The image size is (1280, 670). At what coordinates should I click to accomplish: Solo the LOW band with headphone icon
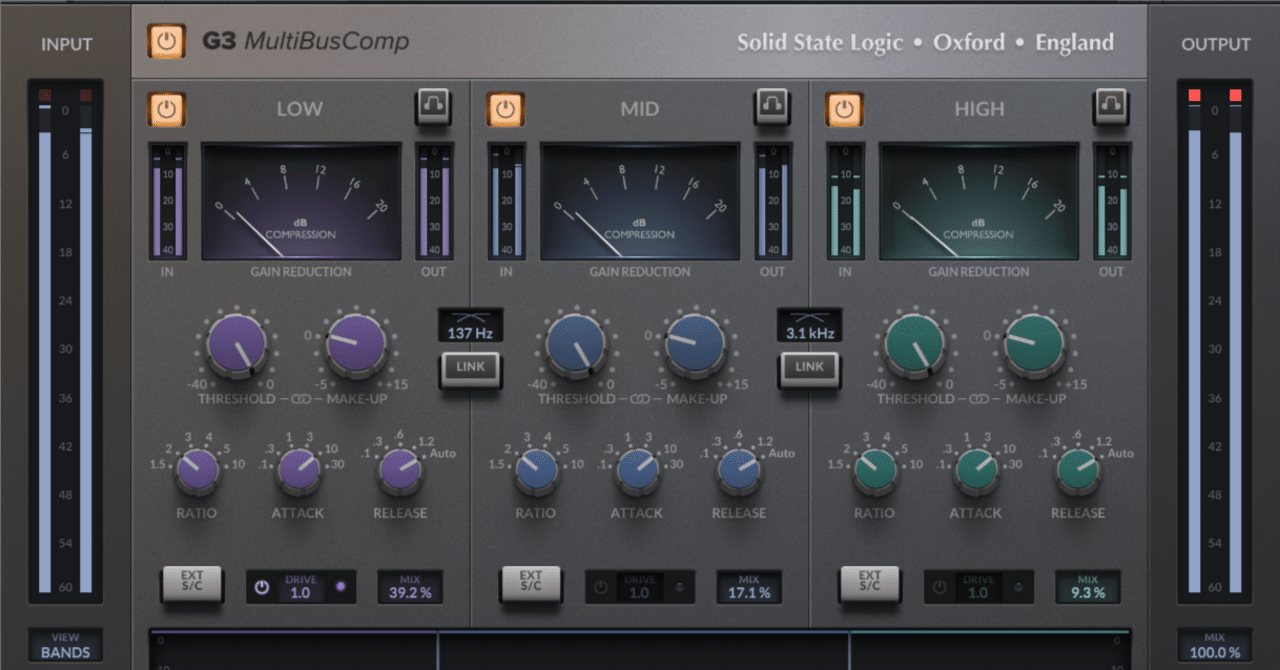tap(434, 105)
